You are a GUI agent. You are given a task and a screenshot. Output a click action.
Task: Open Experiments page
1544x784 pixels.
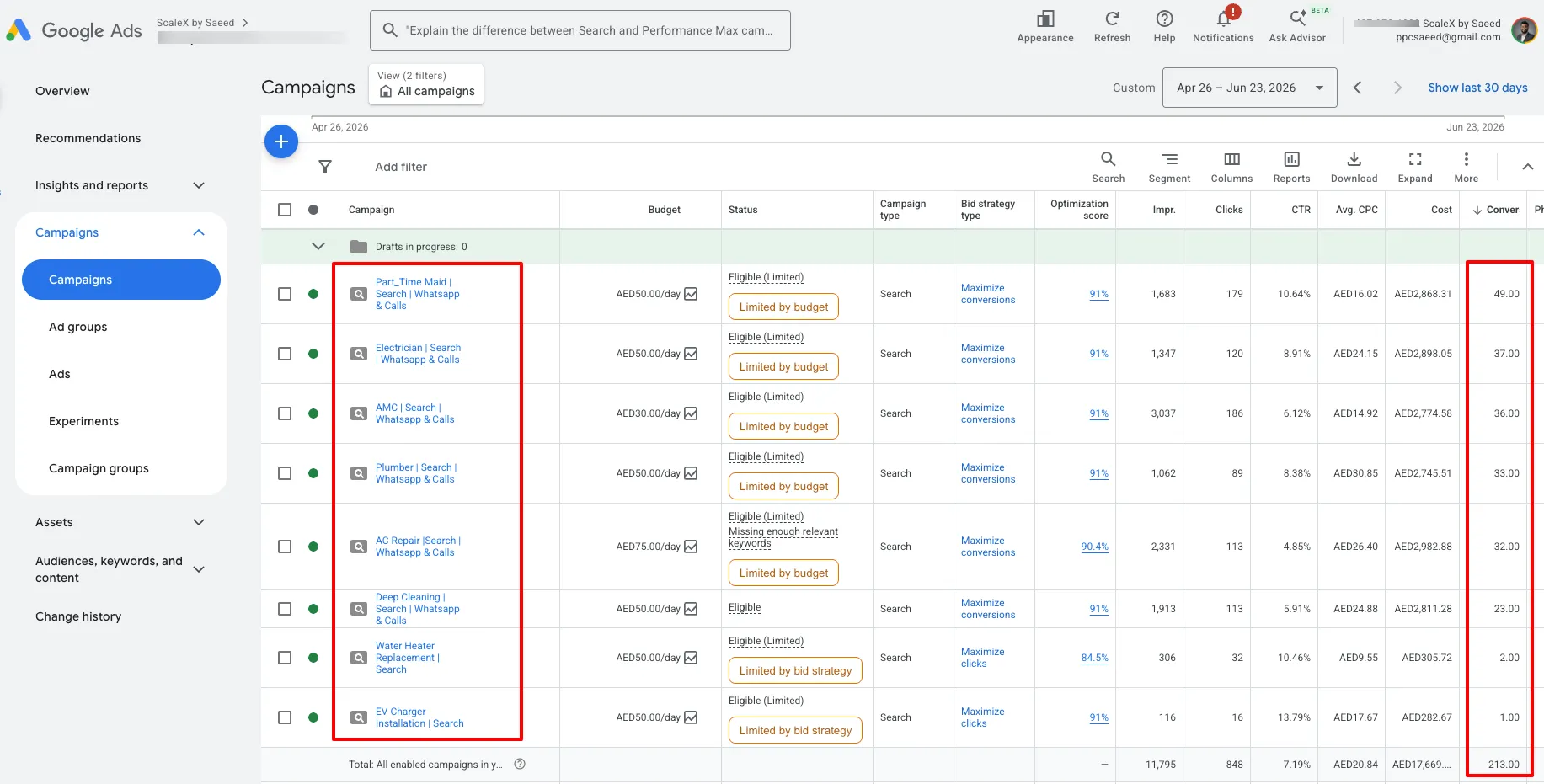point(83,421)
